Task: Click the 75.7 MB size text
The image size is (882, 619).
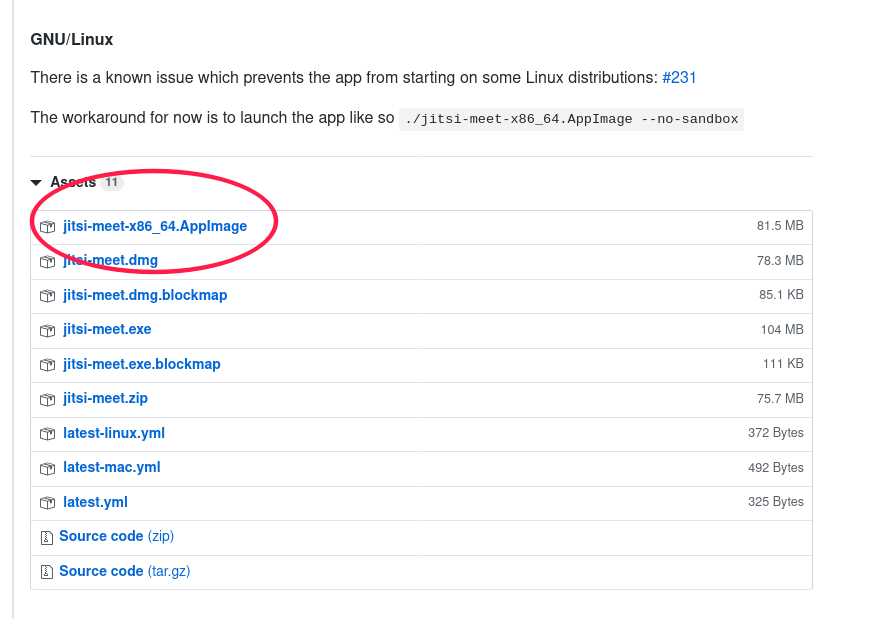Action: [780, 398]
